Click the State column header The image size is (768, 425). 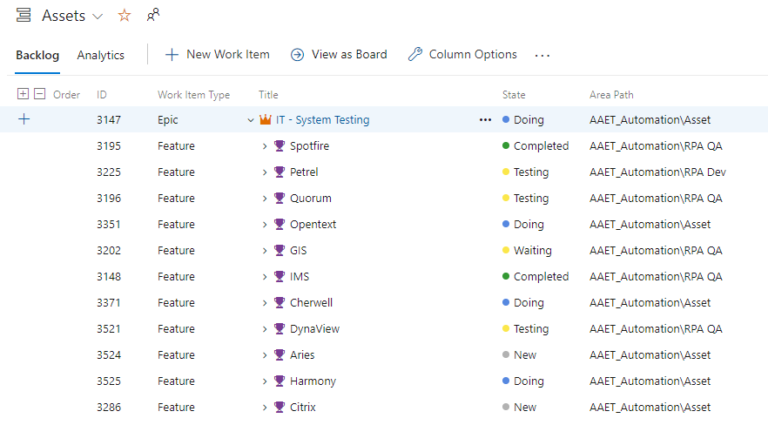tap(514, 95)
